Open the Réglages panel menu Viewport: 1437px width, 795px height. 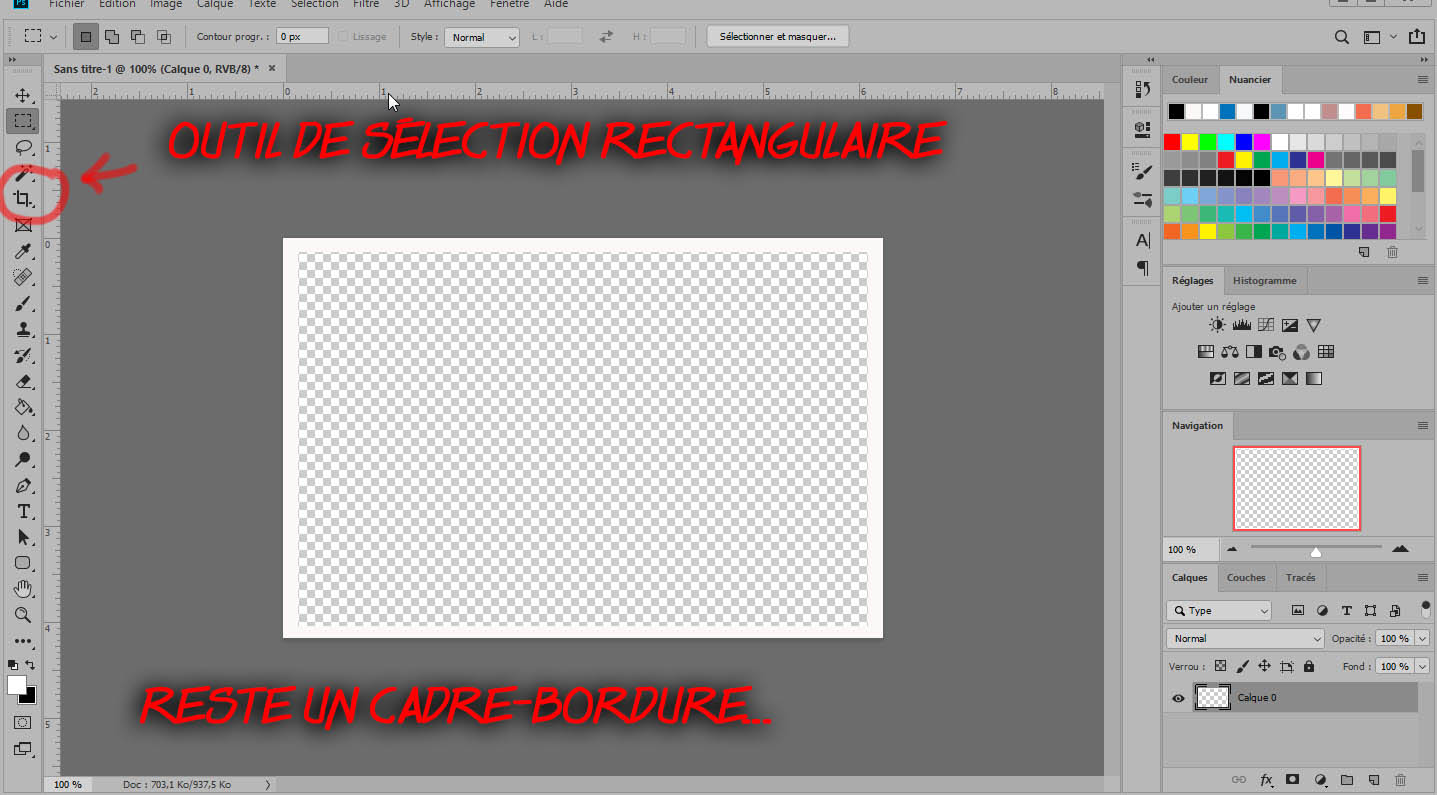[1422, 281]
